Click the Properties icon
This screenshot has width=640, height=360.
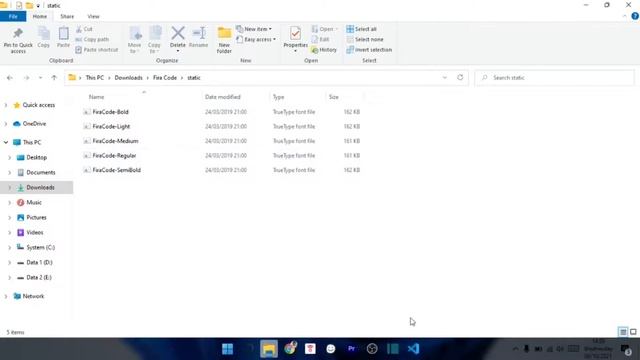[296, 33]
